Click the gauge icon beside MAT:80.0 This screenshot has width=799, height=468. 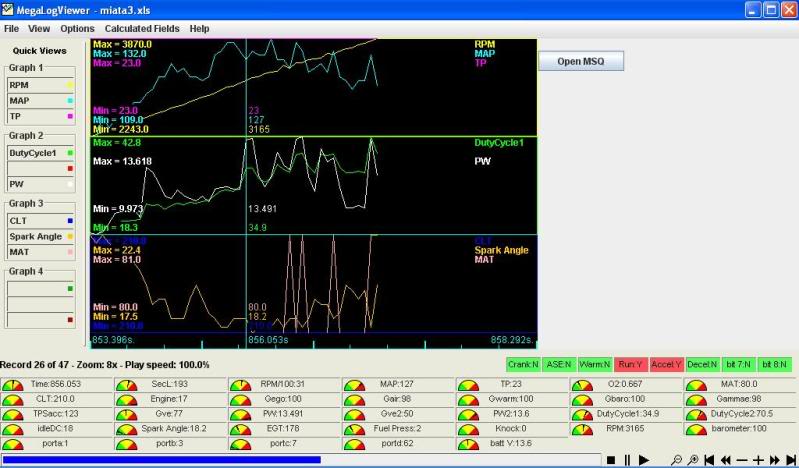point(697,386)
